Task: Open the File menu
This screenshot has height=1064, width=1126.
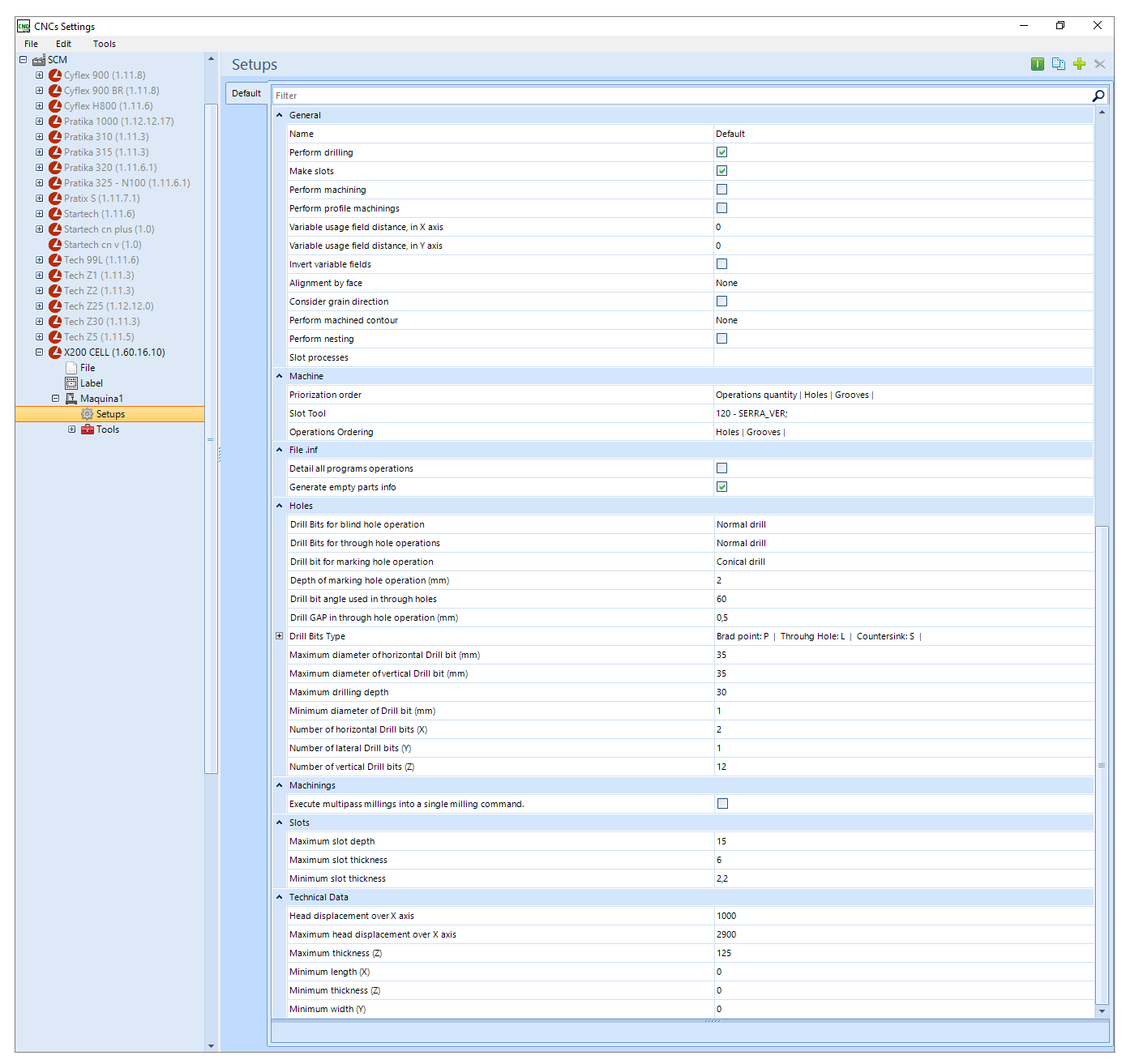Action: click(31, 44)
